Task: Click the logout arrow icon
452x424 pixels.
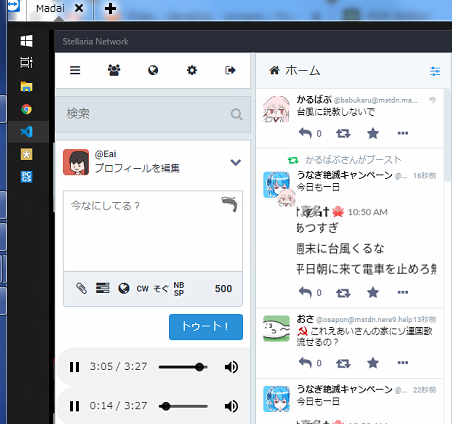Action: [x=230, y=70]
